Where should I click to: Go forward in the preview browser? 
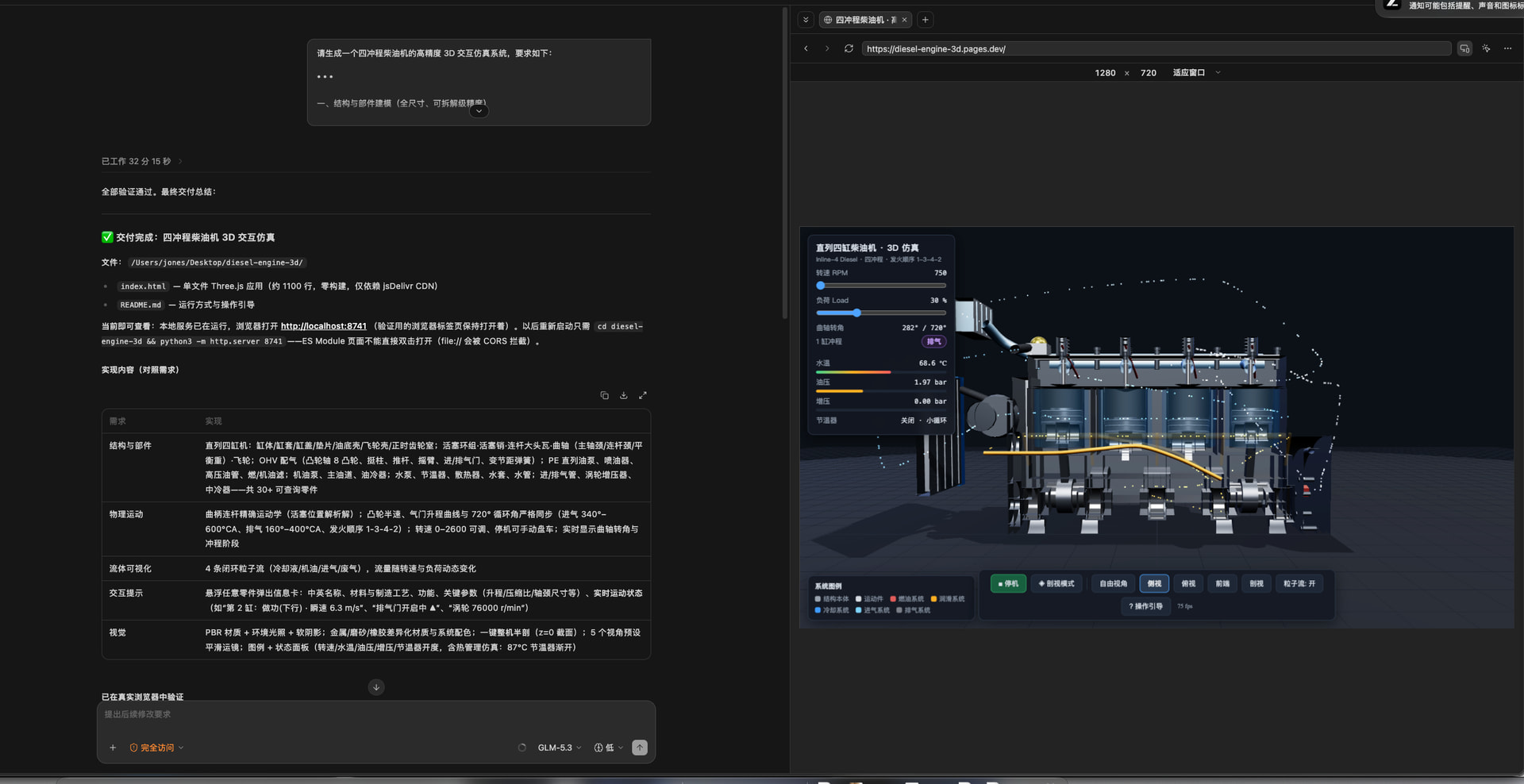pyautogui.click(x=827, y=48)
